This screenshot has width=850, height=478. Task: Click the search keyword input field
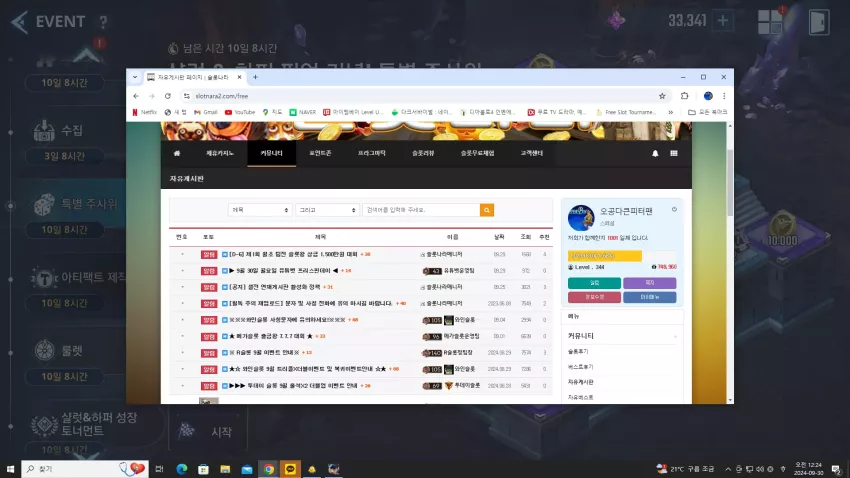421,210
